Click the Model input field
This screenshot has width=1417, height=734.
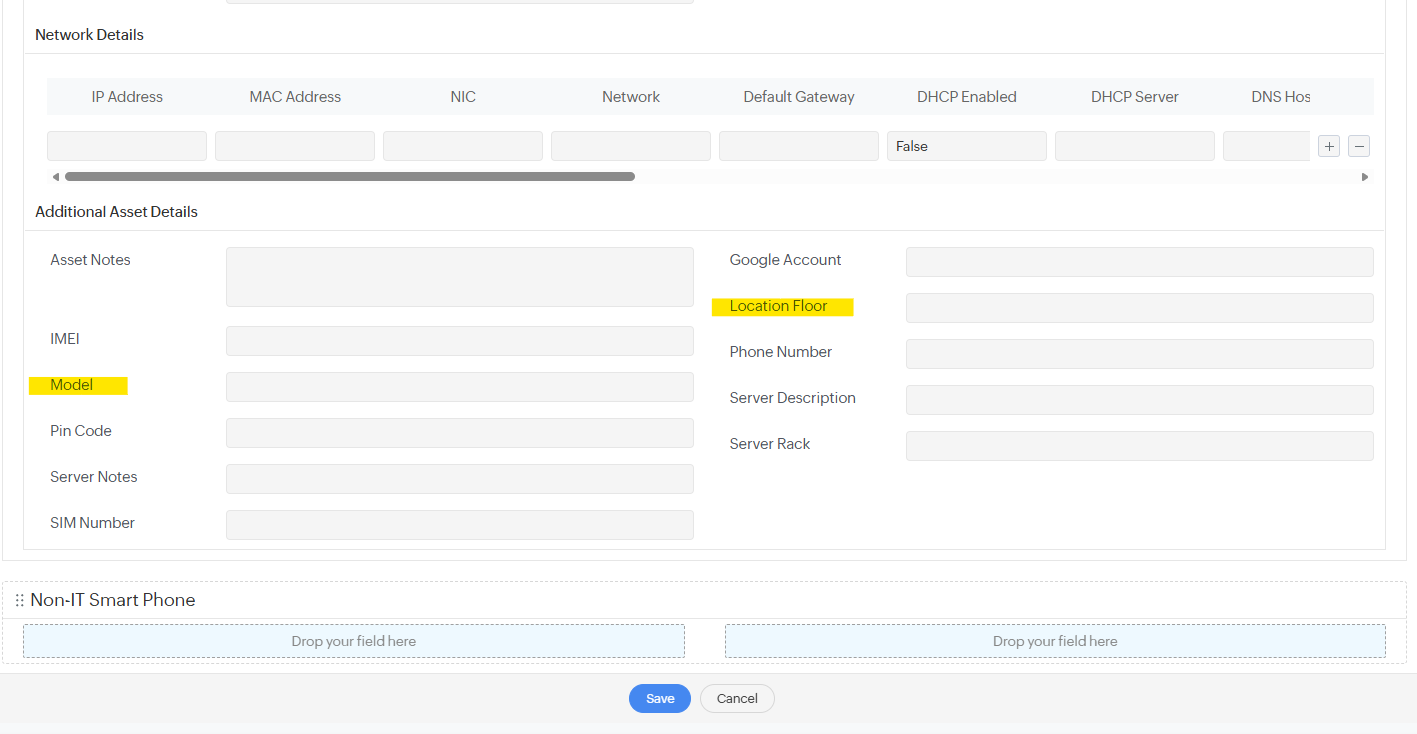[x=460, y=387]
